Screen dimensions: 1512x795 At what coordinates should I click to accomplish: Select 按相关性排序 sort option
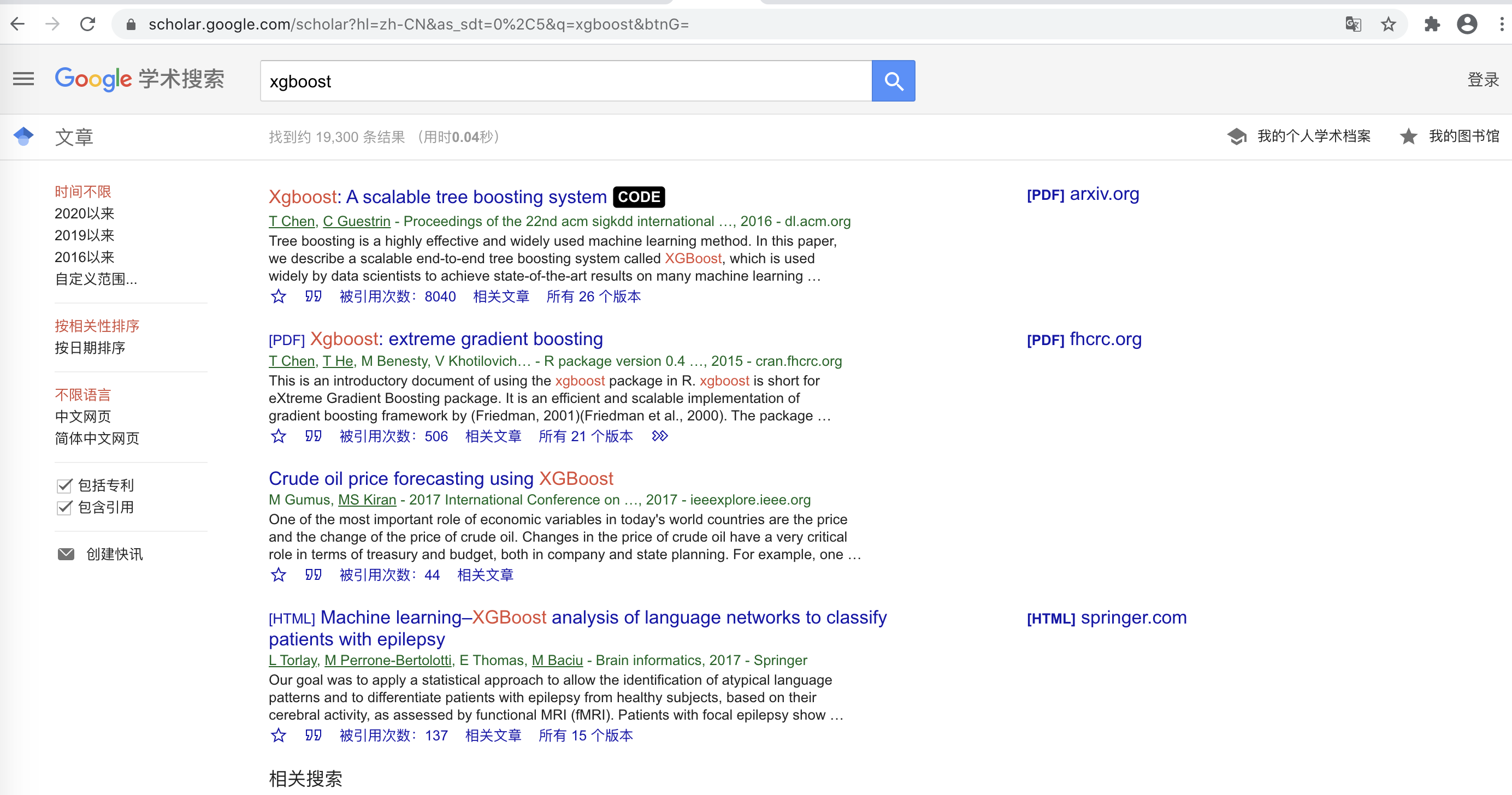tap(97, 326)
